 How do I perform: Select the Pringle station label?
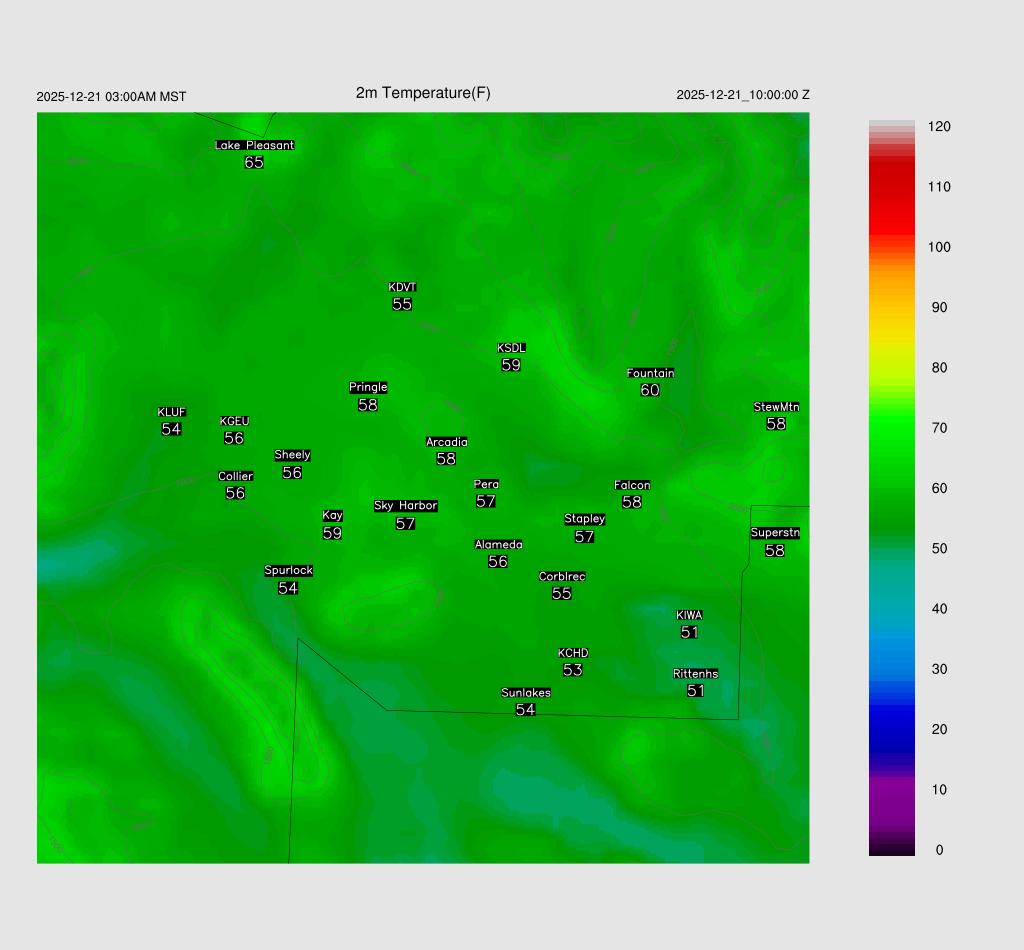click(x=368, y=388)
